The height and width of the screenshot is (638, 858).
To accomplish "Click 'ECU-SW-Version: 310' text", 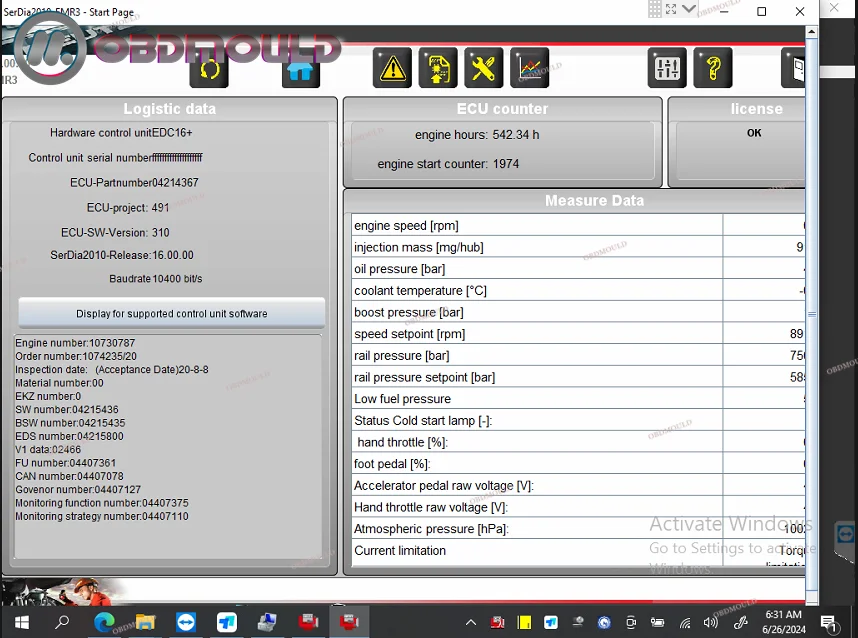I will [x=115, y=233].
